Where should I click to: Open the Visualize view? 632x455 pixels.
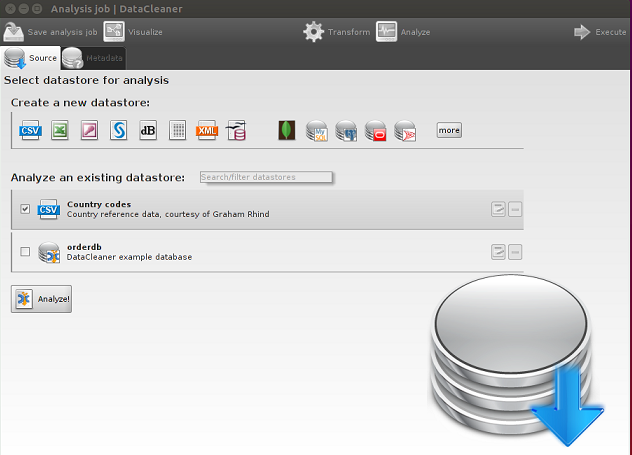coord(133,32)
